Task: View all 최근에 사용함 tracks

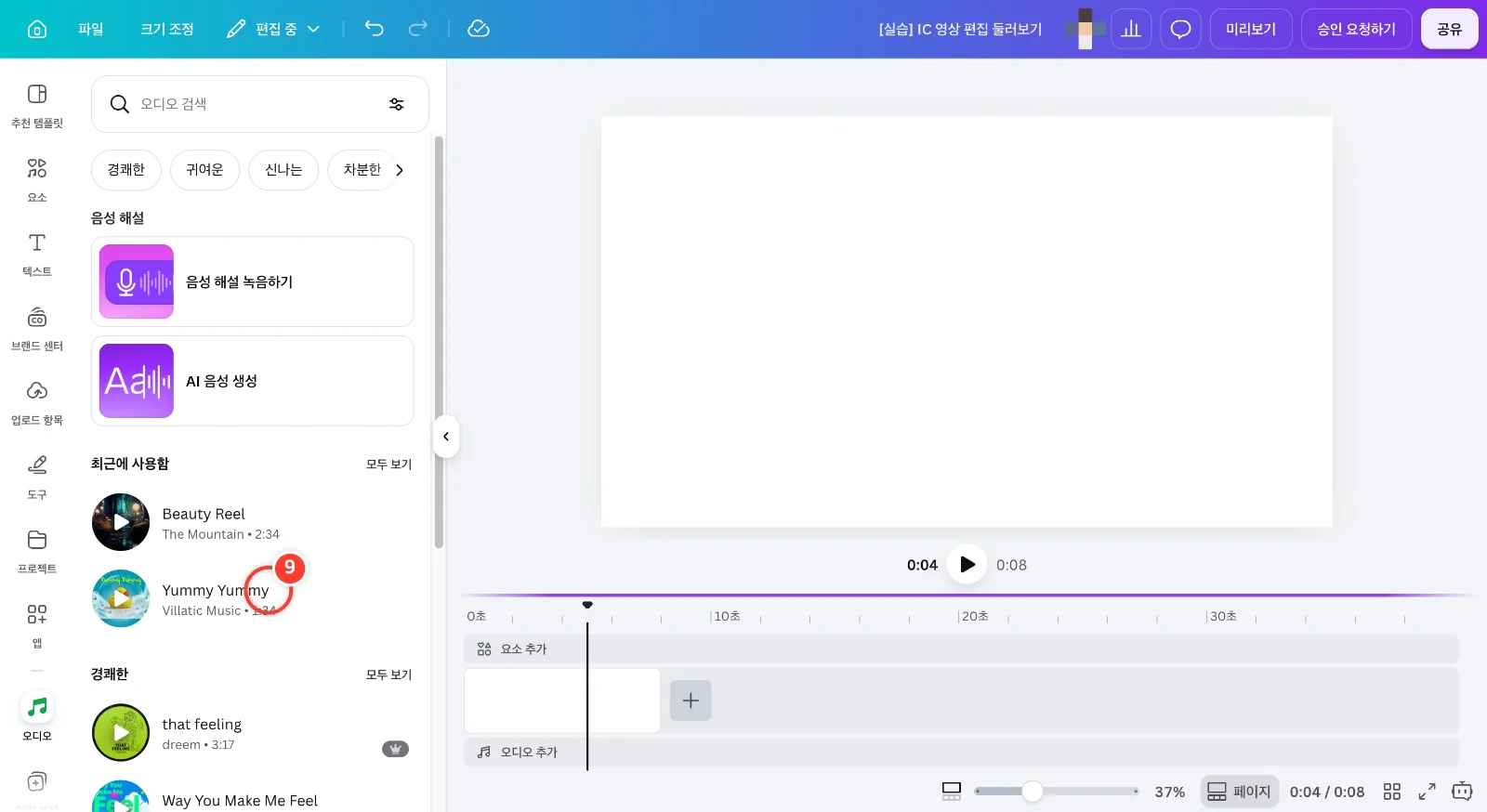Action: (388, 464)
